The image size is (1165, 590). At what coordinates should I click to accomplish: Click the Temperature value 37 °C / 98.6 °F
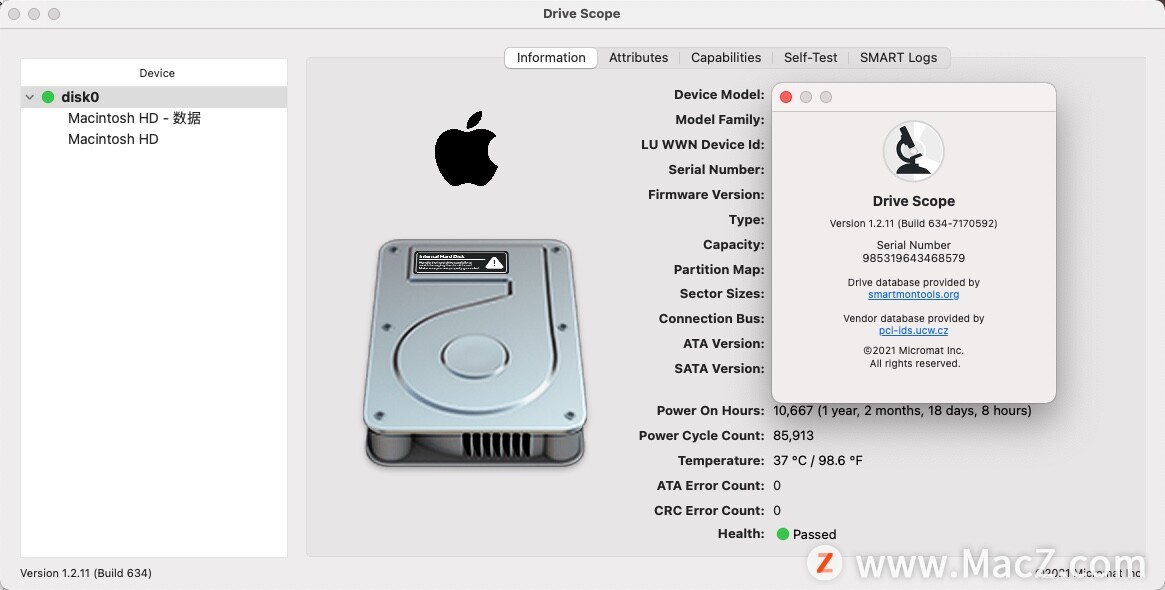817,461
